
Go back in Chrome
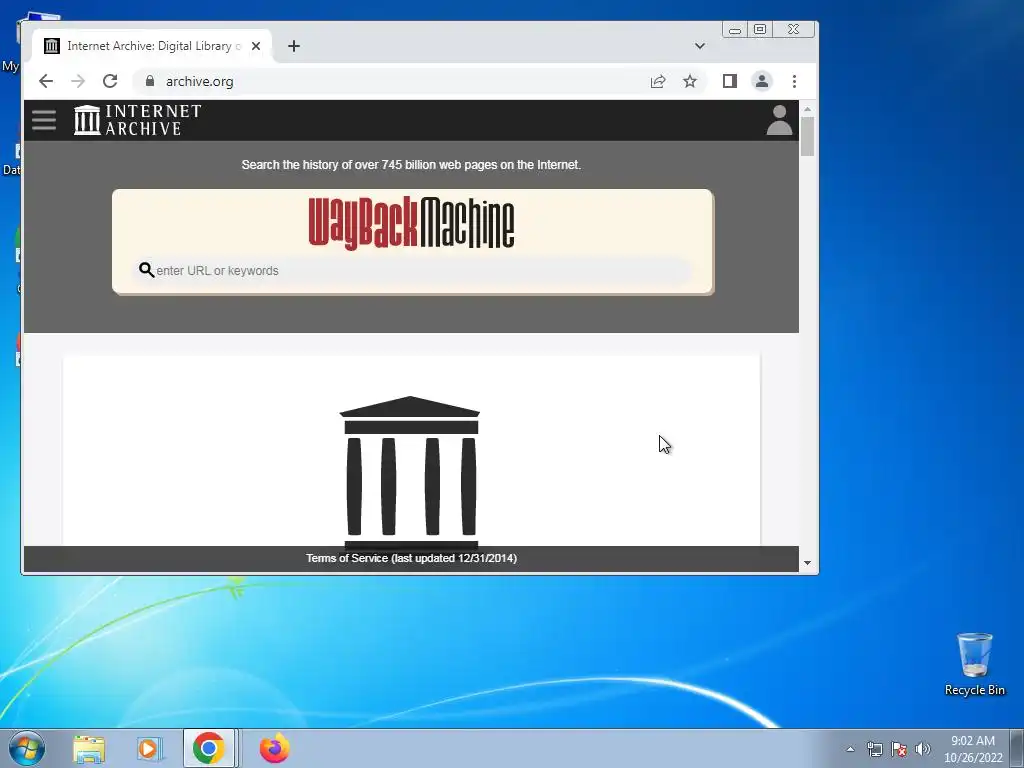[x=46, y=81]
